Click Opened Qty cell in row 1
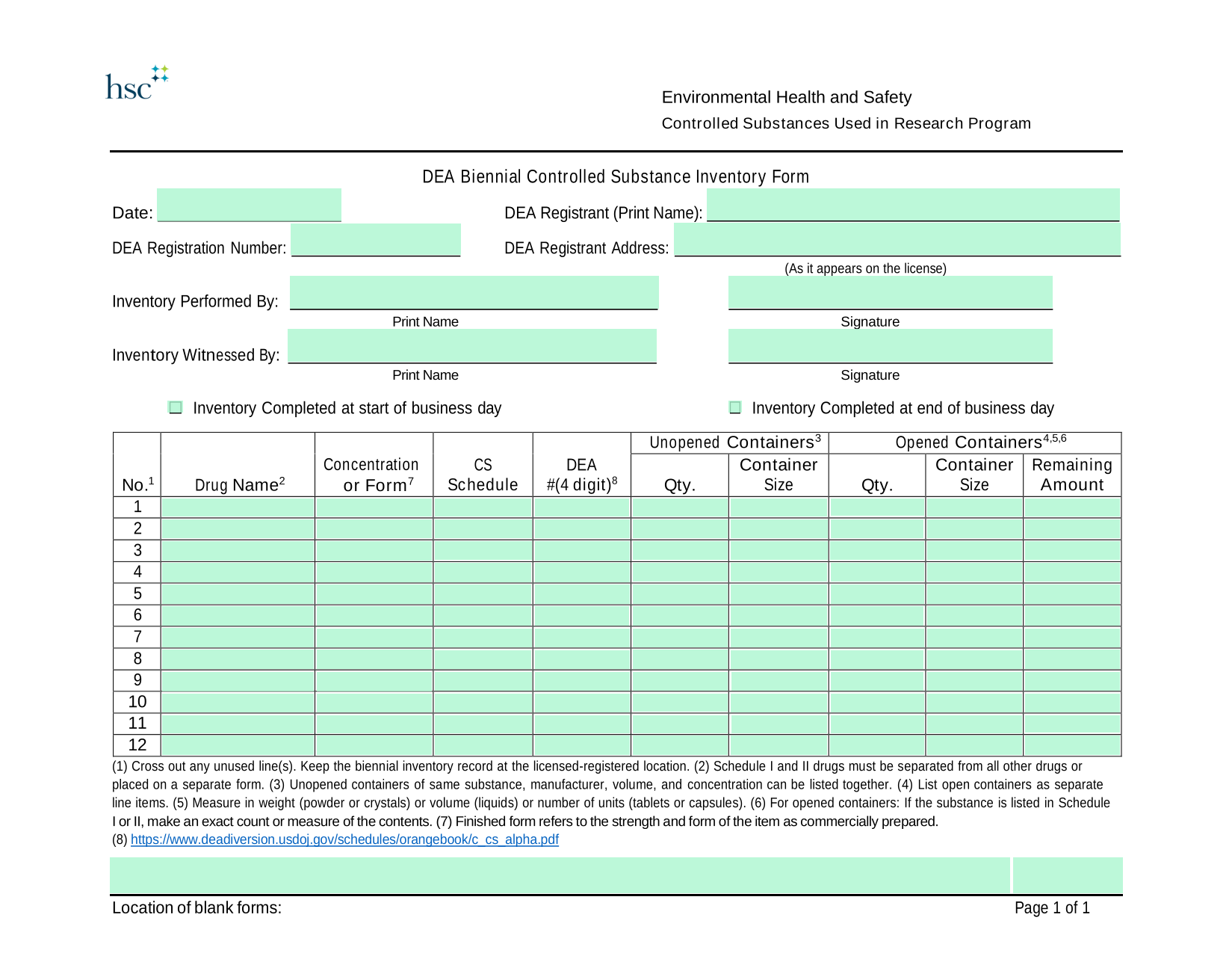The image size is (1232, 953). (x=877, y=508)
